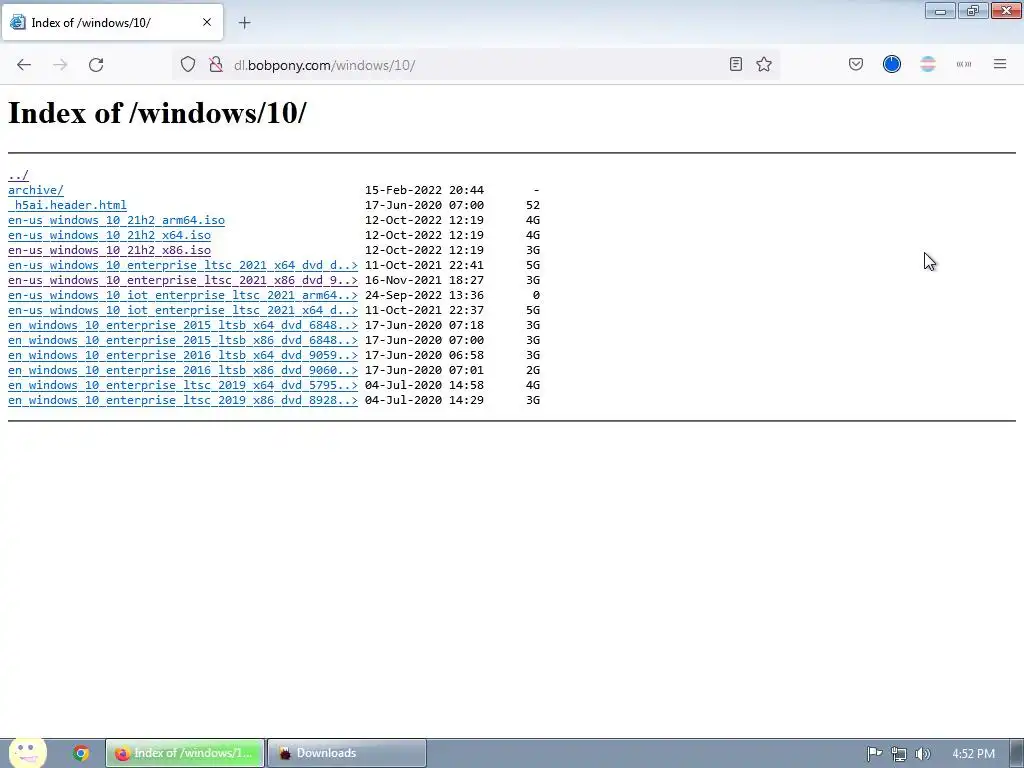The height and width of the screenshot is (768, 1024).
Task: Click the Action Center flag tray icon
Action: tap(874, 754)
